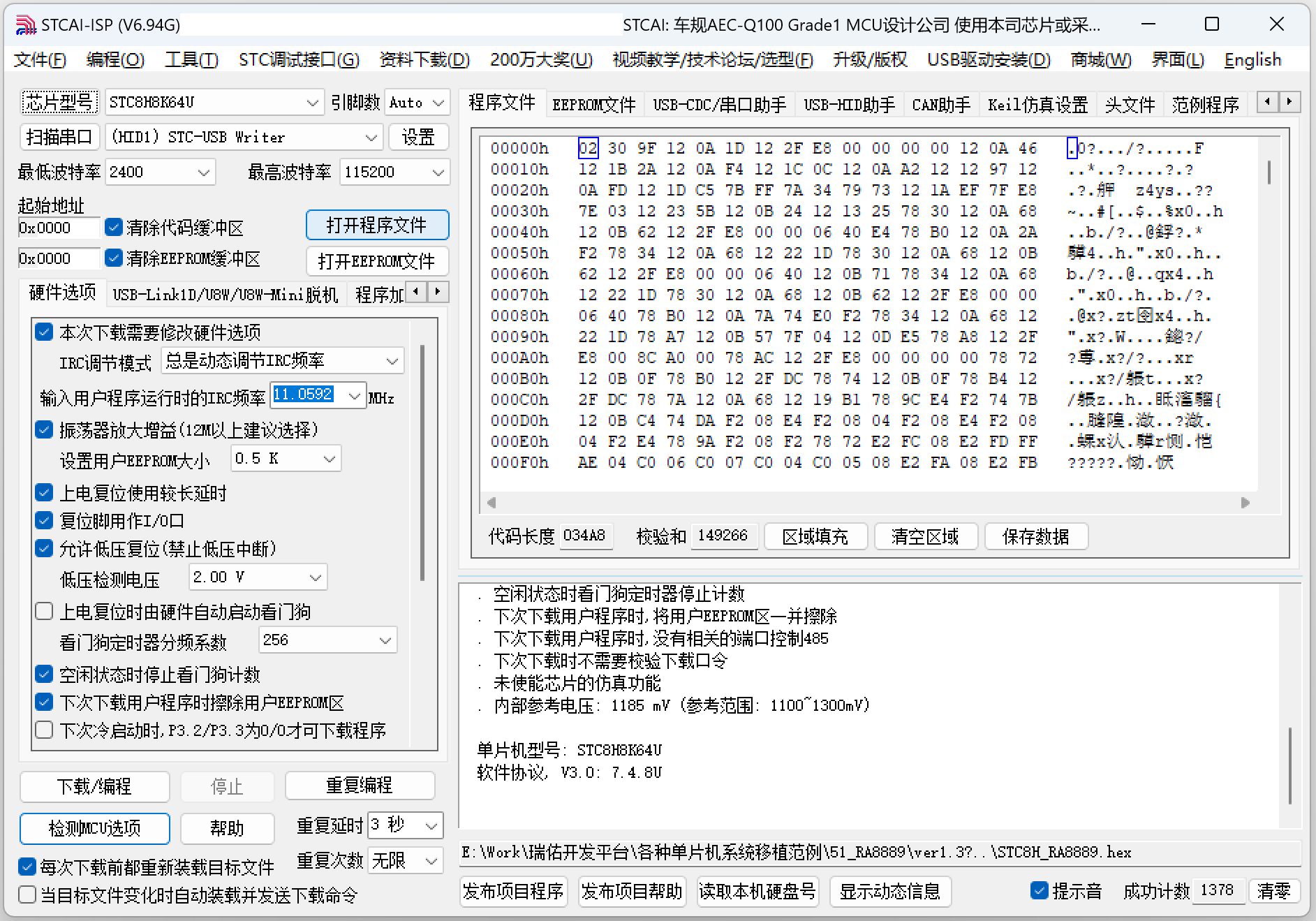
Task: Click hex view vertical scrollbar thumb
Action: coord(1269,172)
